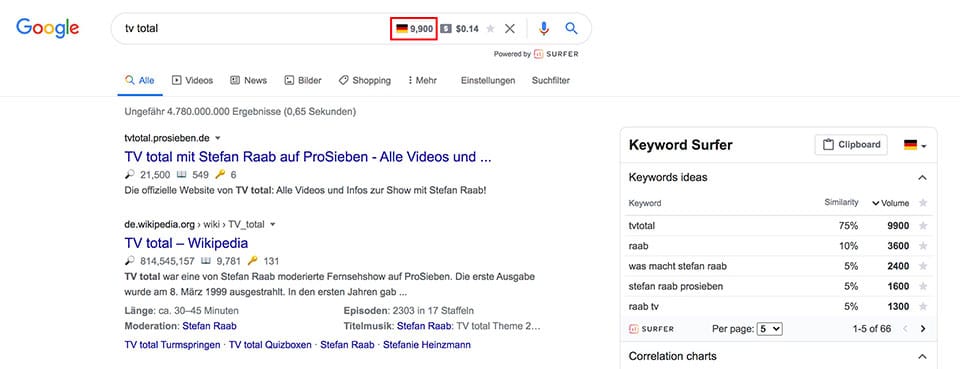Go to previous page of keyword ideas
The image size is (960, 369).
[x=906, y=329]
